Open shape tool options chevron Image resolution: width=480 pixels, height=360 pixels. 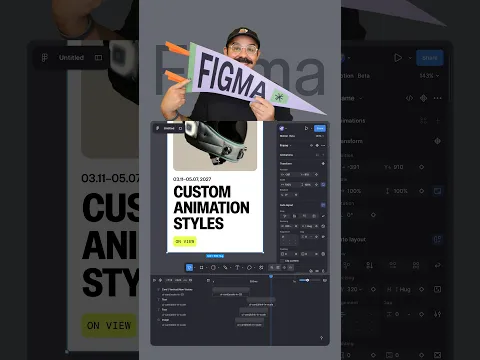click(x=218, y=267)
